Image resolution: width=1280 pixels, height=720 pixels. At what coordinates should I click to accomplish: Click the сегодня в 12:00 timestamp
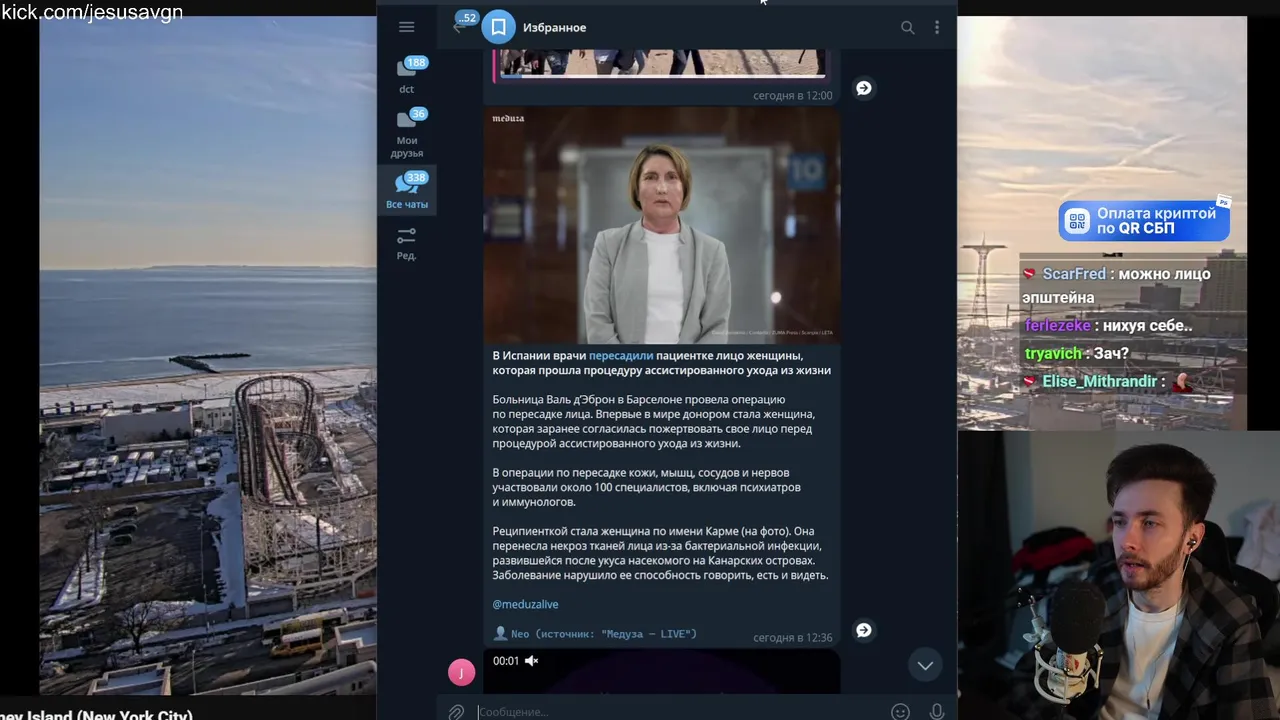(792, 95)
